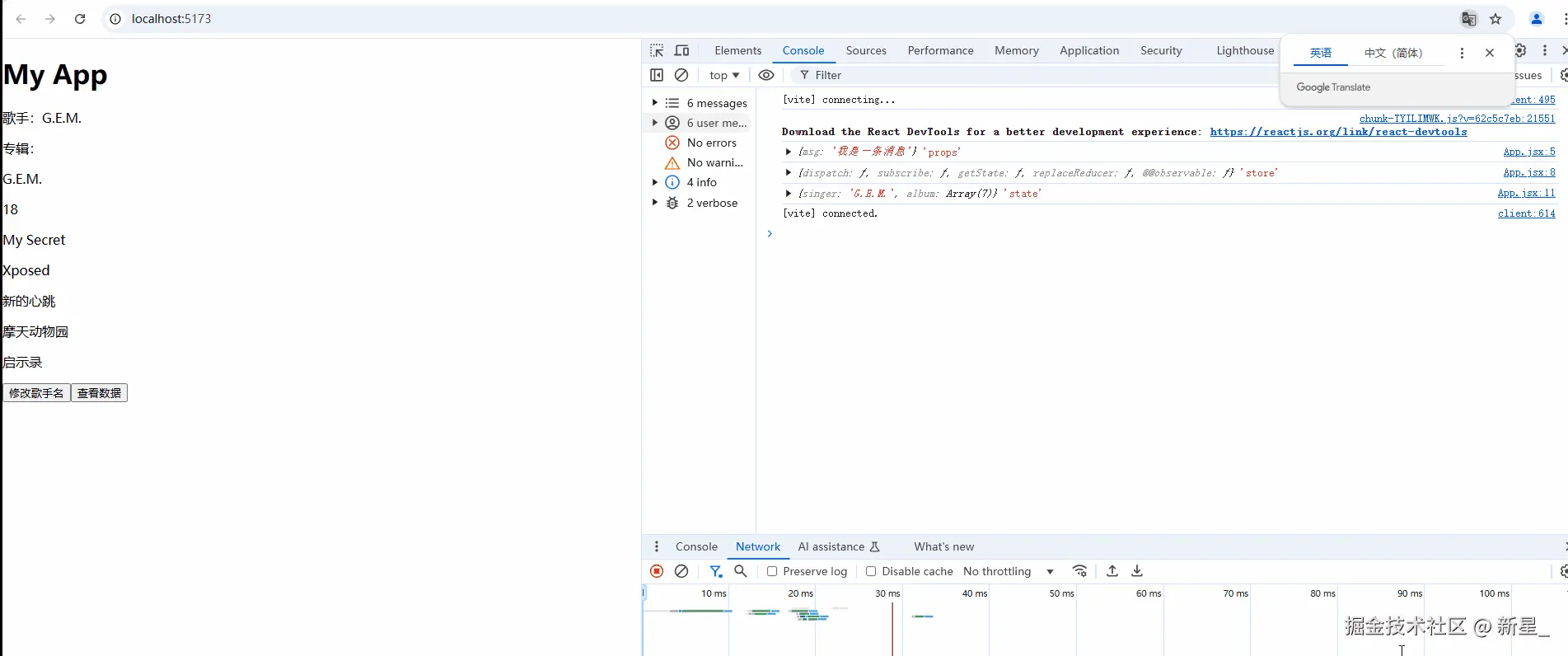The height and width of the screenshot is (656, 1568).
Task: Activate the DevTools inspect element picker
Action: point(657,50)
